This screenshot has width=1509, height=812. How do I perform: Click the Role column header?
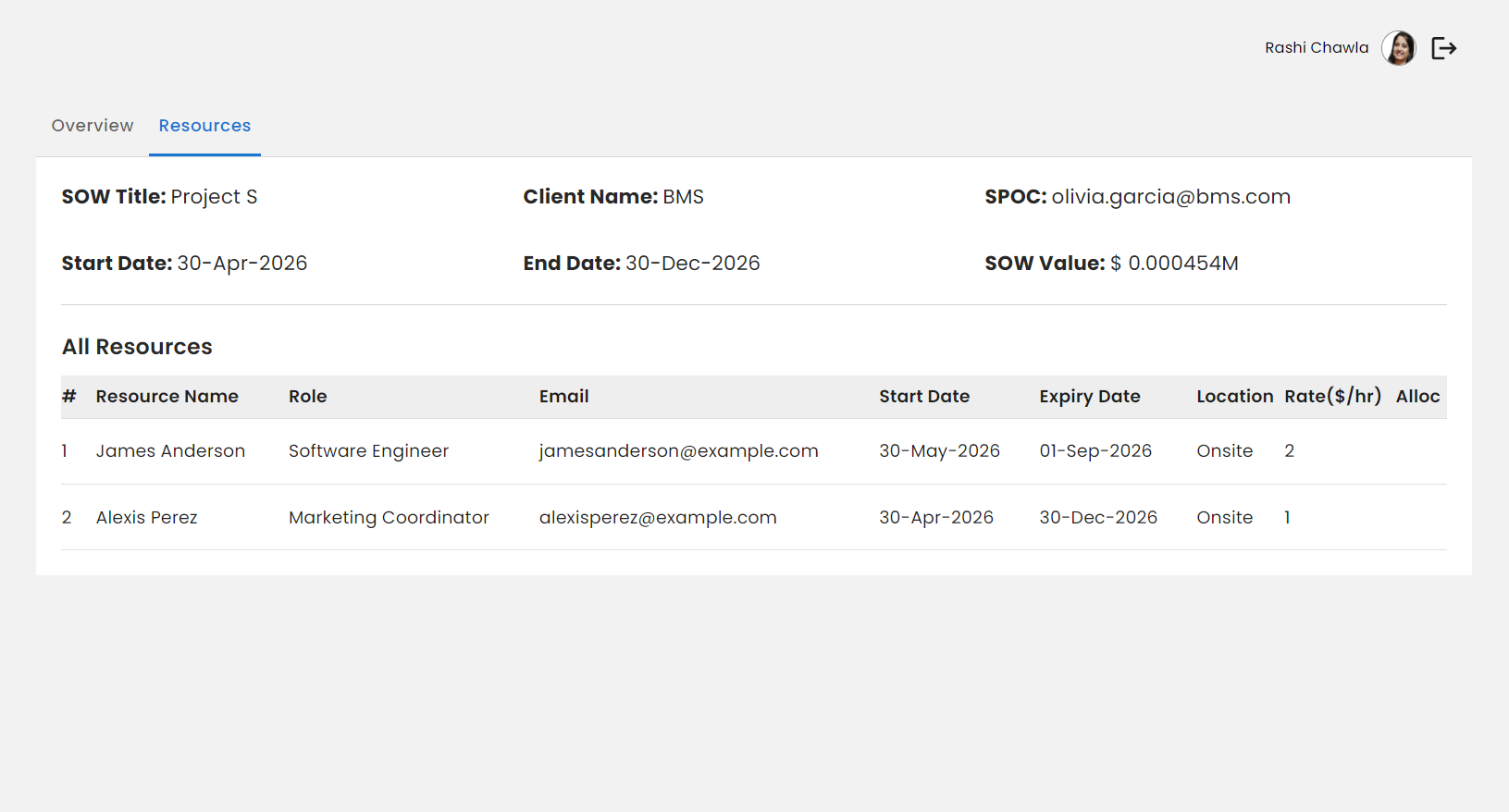308,397
